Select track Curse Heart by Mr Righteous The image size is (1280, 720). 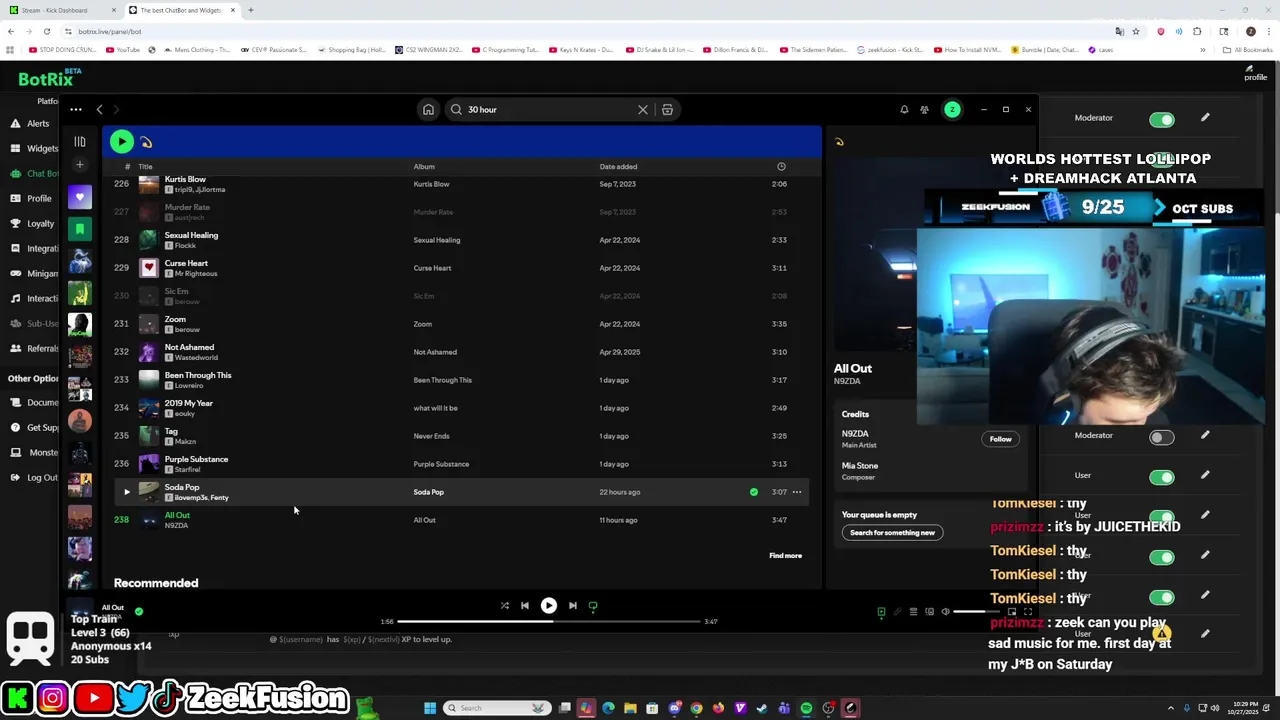[x=460, y=268]
